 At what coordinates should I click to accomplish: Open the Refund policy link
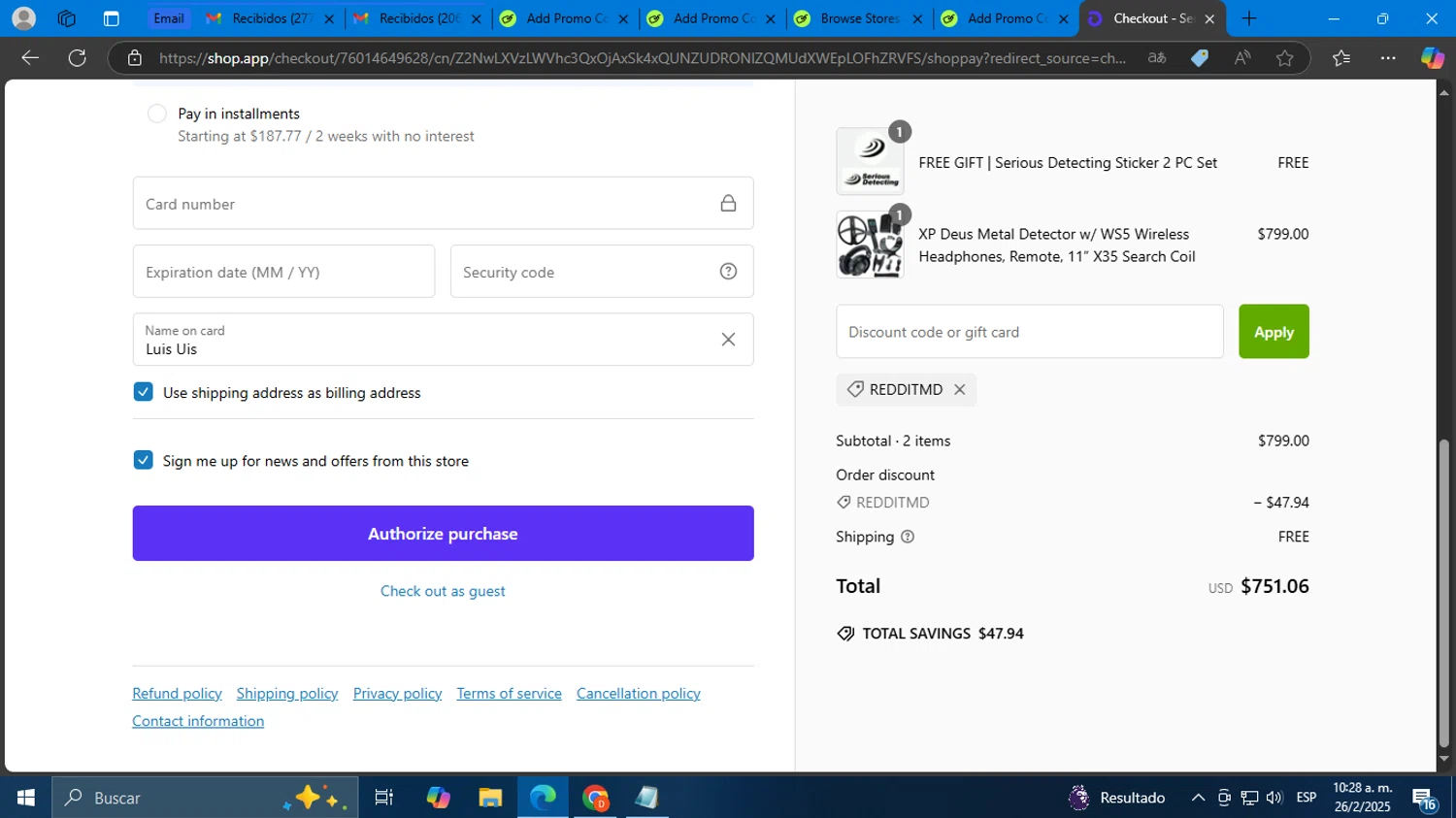pos(177,694)
